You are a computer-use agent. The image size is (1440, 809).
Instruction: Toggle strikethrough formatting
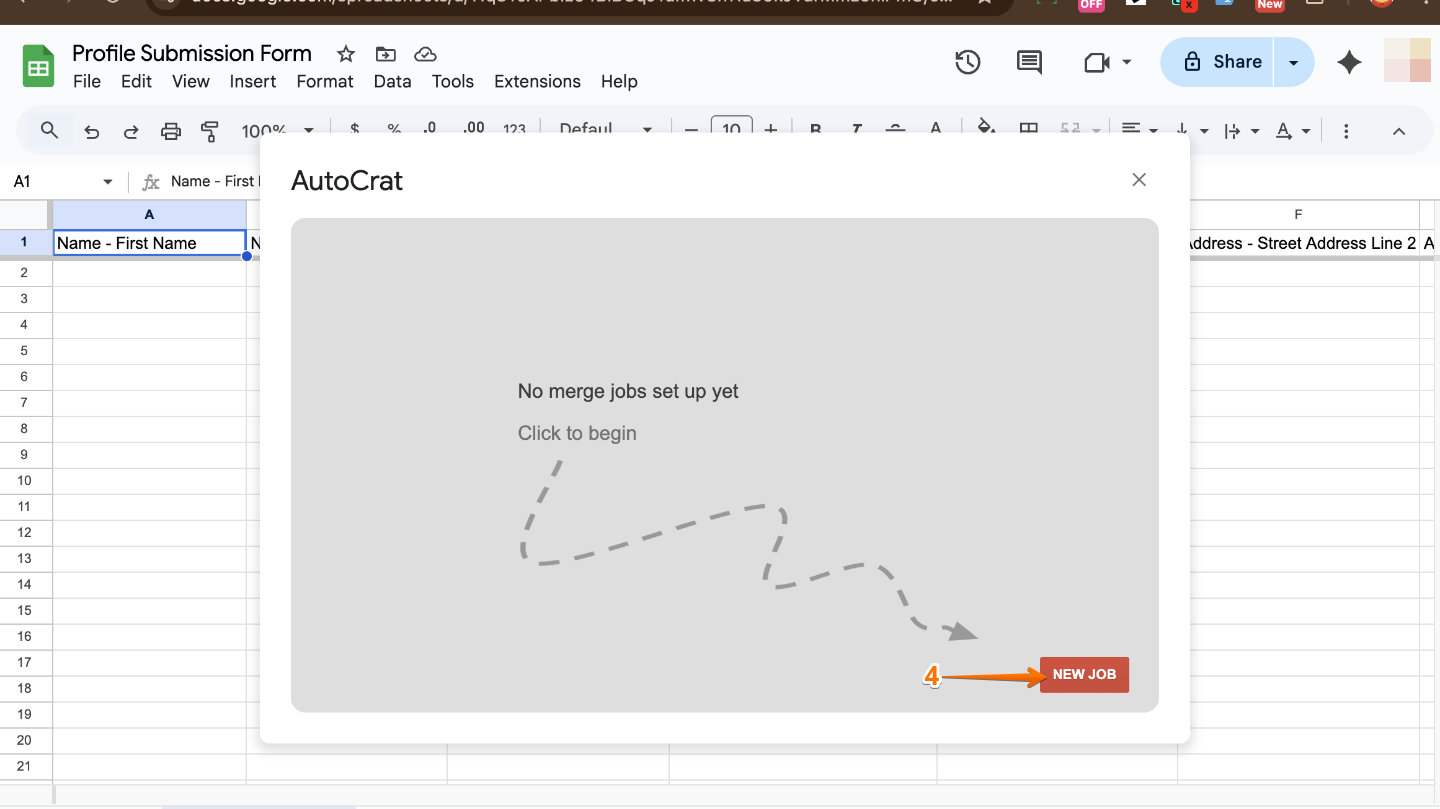[895, 130]
